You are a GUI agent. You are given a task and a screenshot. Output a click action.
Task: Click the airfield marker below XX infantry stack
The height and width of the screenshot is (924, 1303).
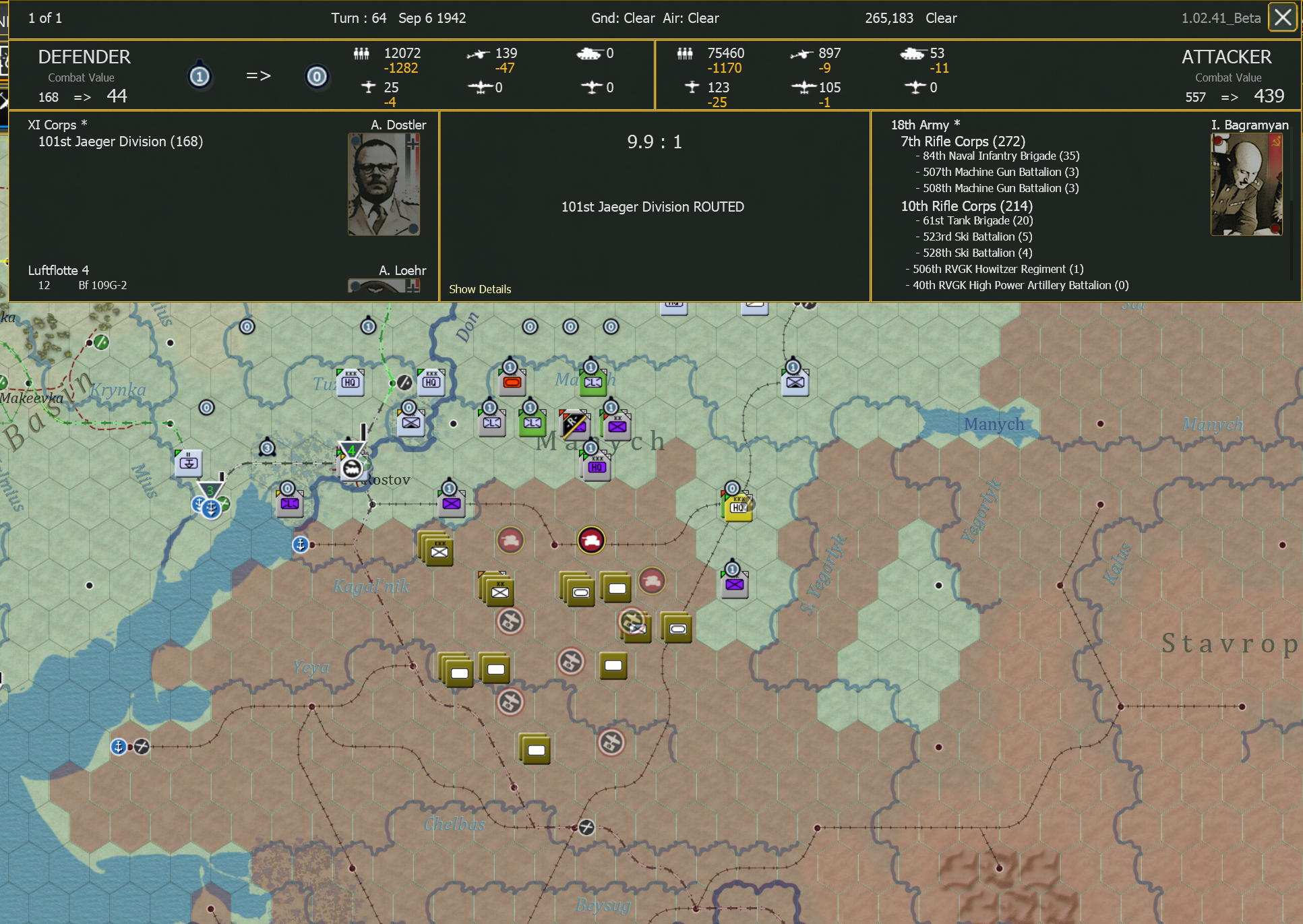pos(510,621)
